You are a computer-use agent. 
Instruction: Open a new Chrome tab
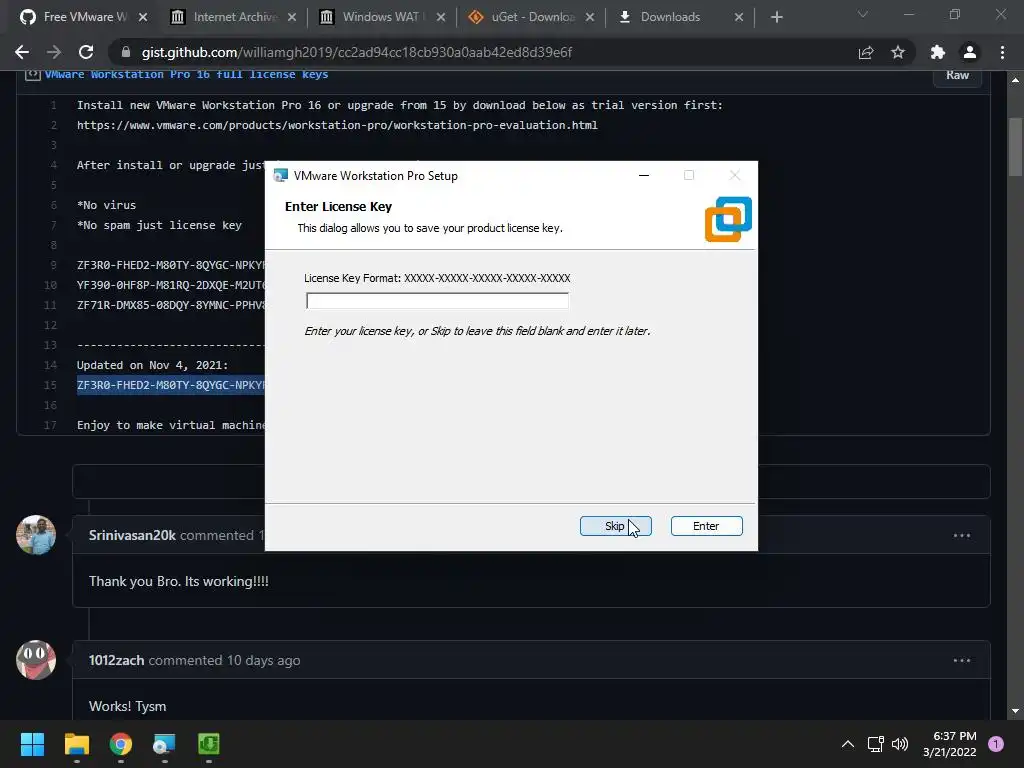(776, 18)
